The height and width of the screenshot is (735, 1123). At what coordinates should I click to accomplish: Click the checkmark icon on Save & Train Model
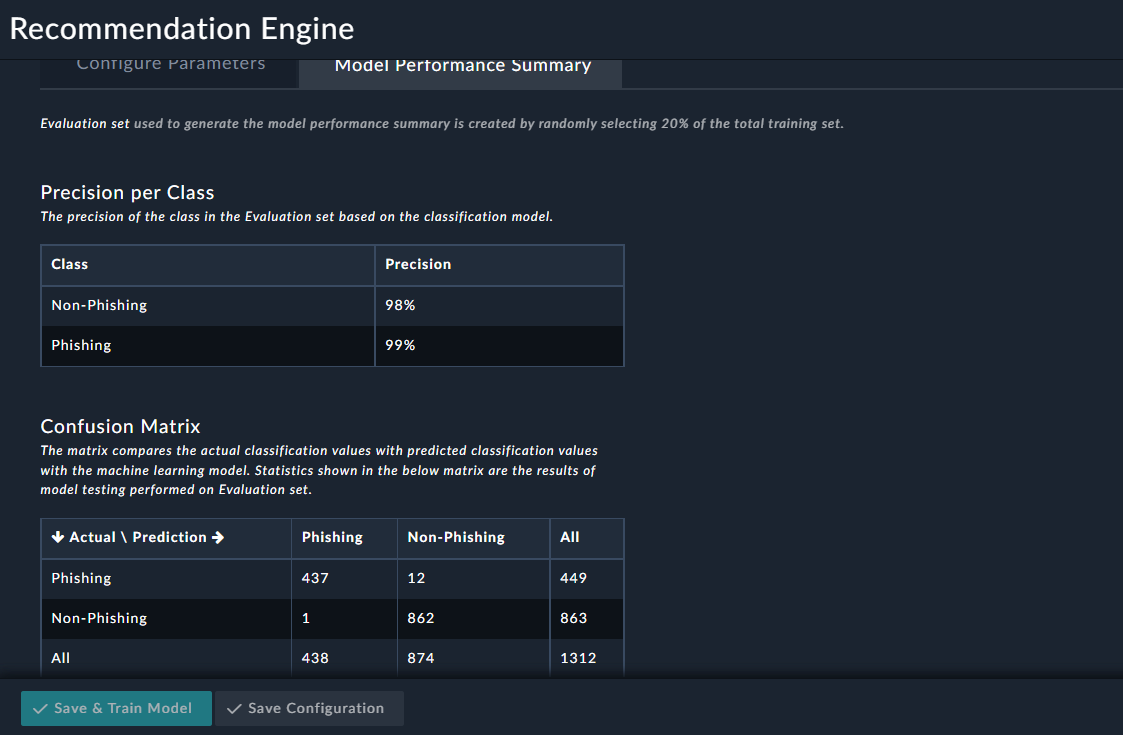coord(40,708)
